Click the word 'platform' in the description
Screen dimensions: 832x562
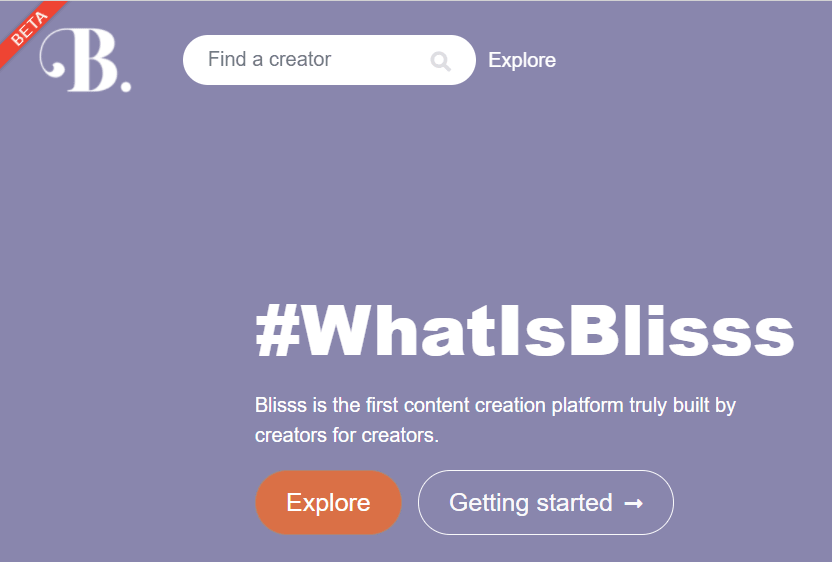(584, 406)
